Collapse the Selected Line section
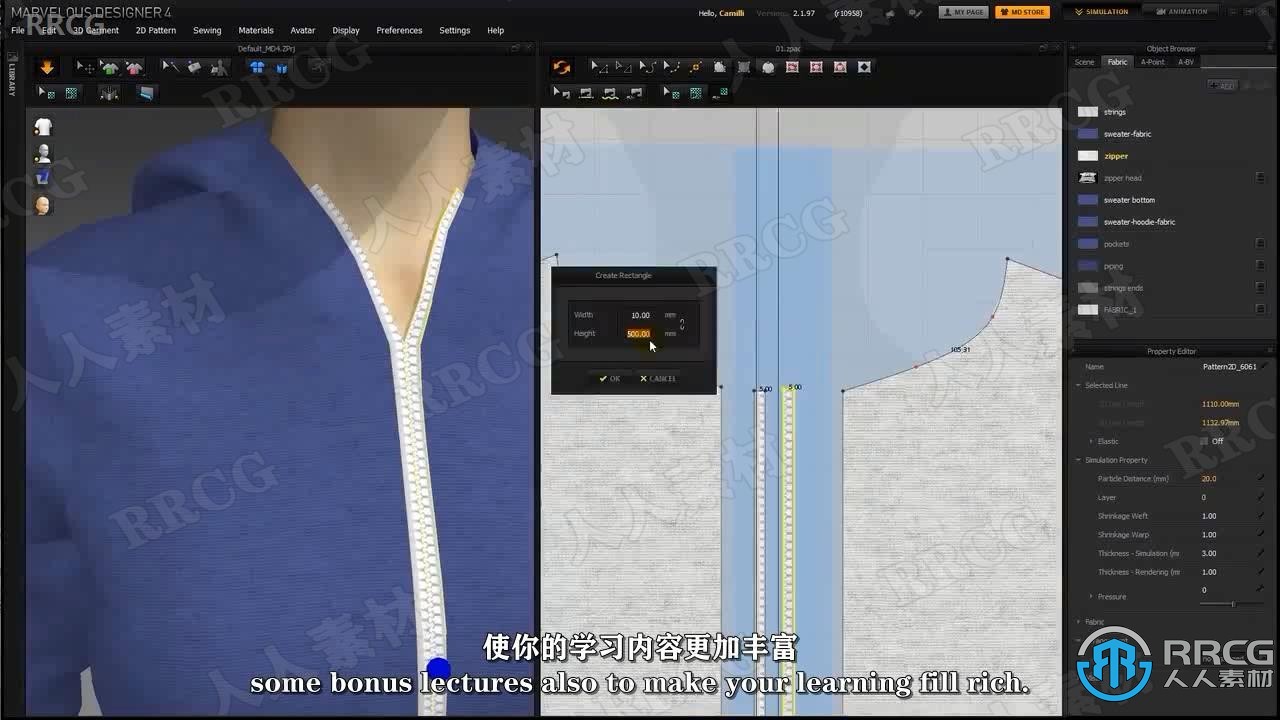The width and height of the screenshot is (1280, 720). coord(1078,385)
